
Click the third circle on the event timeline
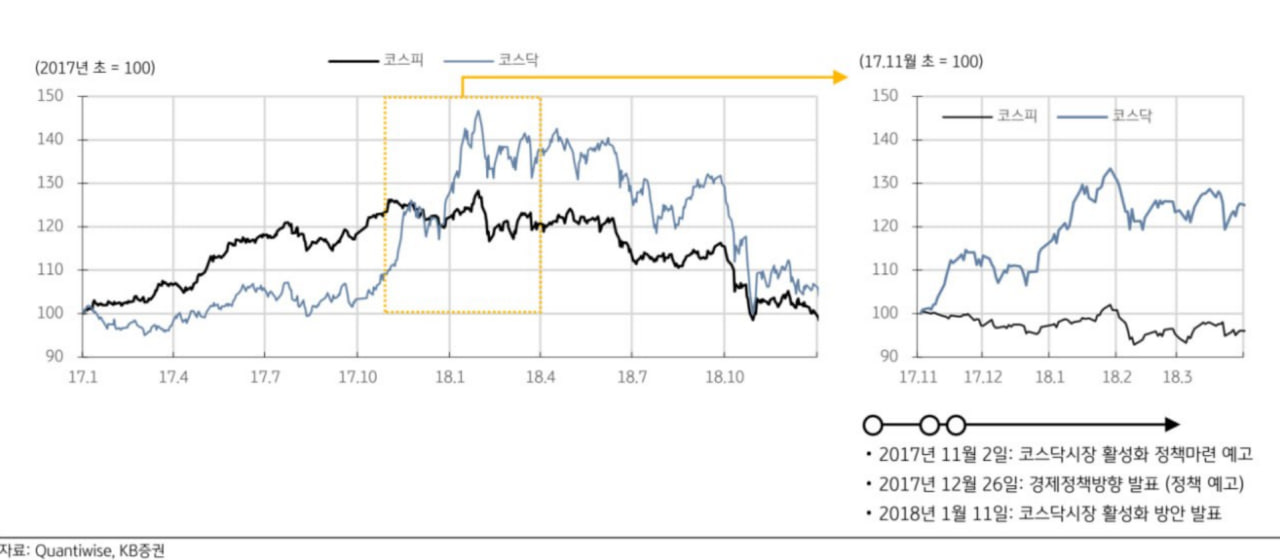[x=956, y=424]
